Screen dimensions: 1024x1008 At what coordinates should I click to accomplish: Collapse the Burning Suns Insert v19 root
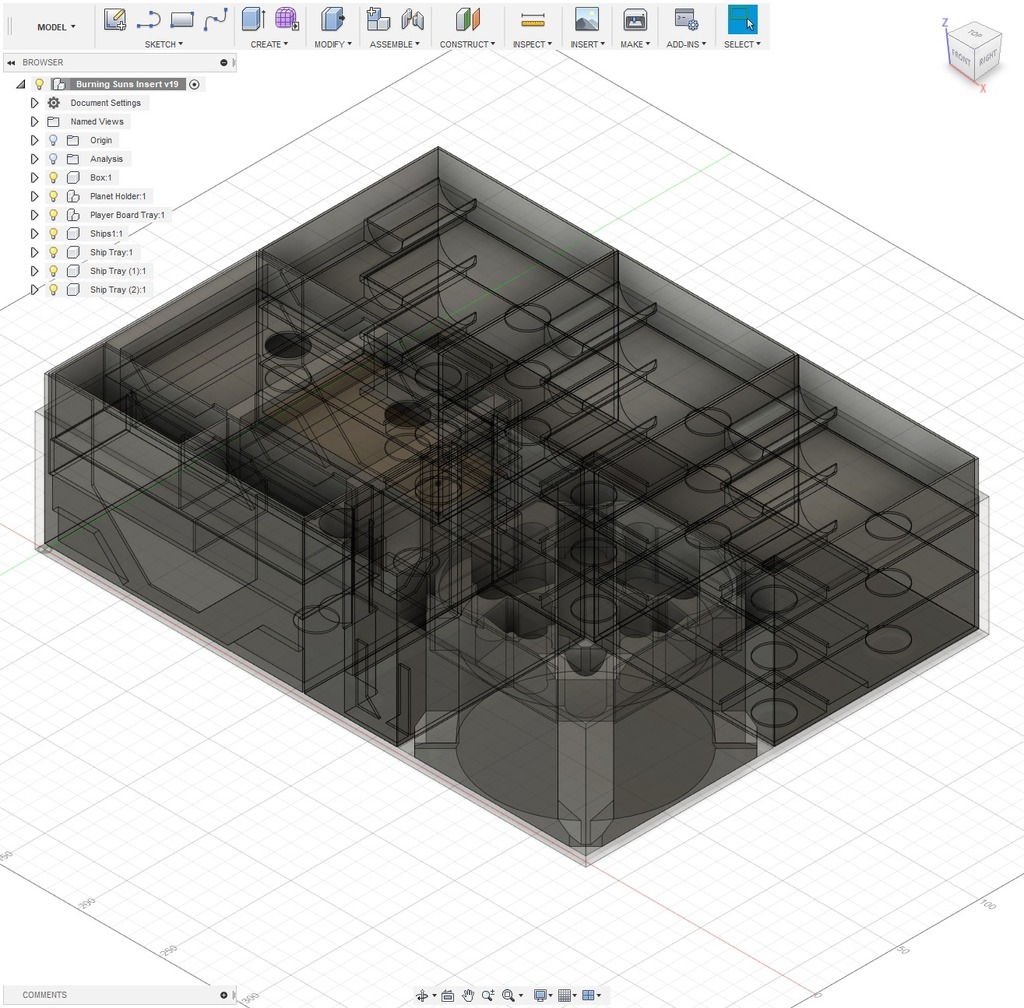pos(21,84)
